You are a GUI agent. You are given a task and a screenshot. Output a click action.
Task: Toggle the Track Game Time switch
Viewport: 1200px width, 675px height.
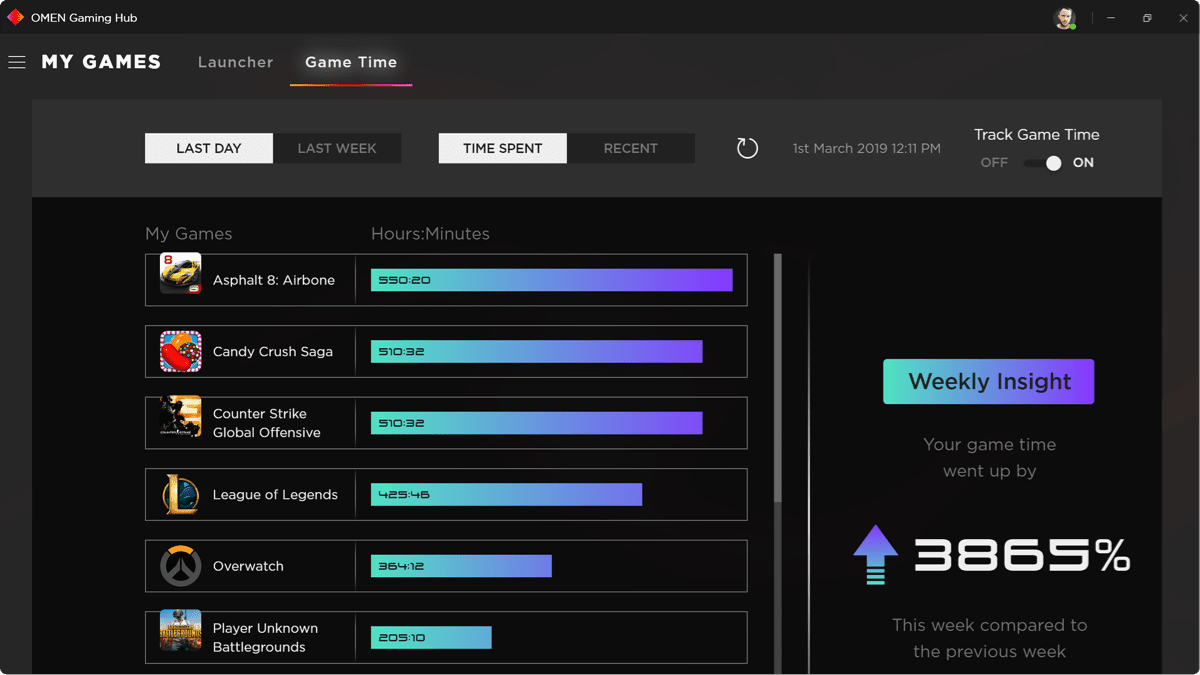[1043, 163]
